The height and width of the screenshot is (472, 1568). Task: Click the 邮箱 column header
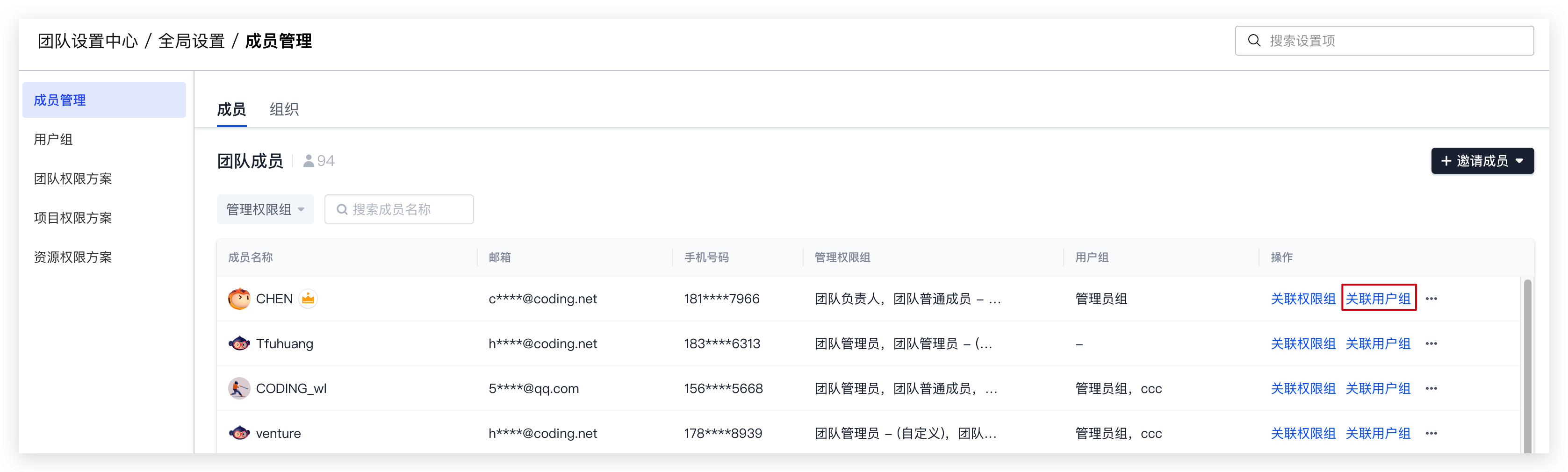pos(500,257)
